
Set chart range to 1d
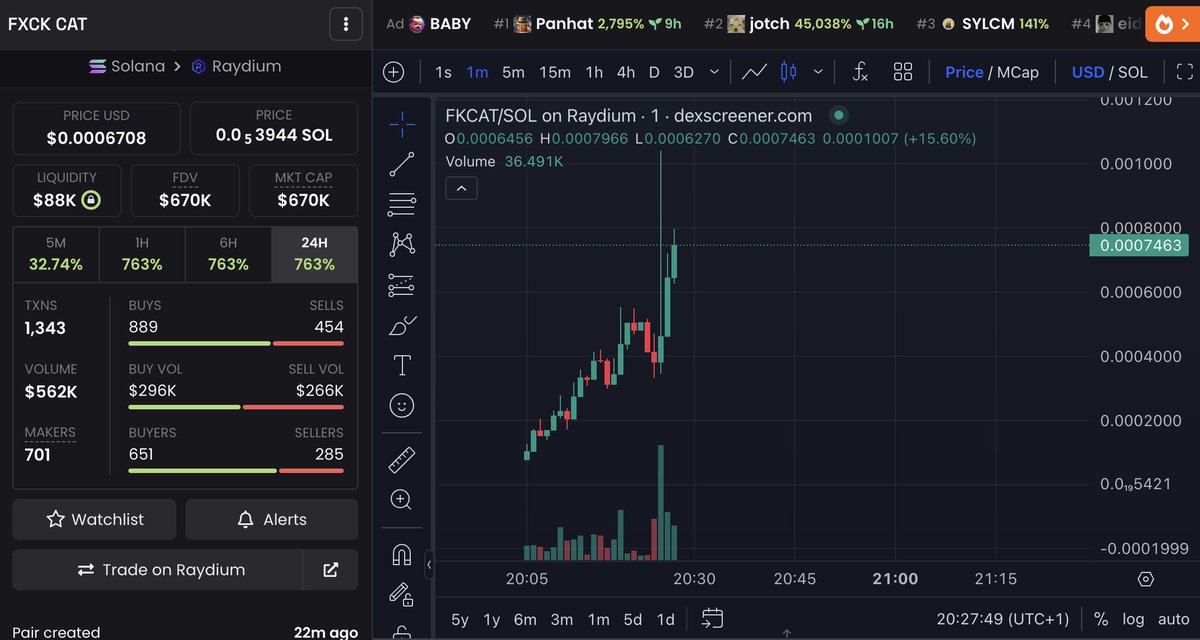click(665, 619)
